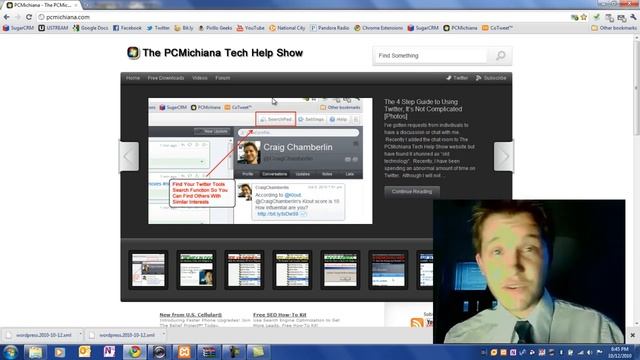This screenshot has height=360, width=640.
Task: Click the orange RSS feed icon
Action: click(x=417, y=322)
